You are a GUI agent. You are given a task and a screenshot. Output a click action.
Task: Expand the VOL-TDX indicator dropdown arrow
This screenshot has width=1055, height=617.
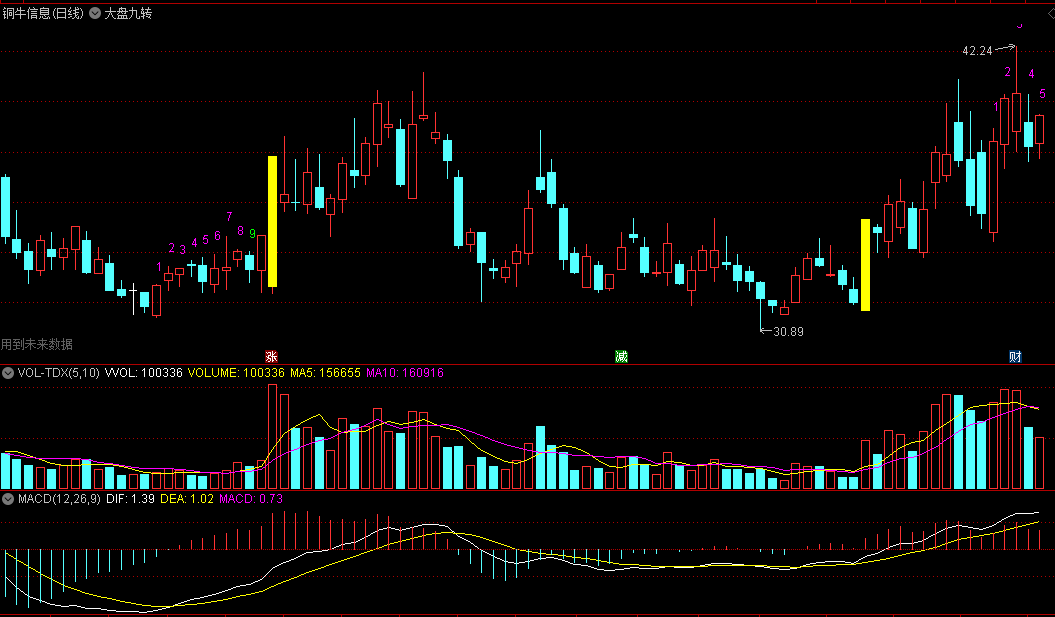[8, 373]
